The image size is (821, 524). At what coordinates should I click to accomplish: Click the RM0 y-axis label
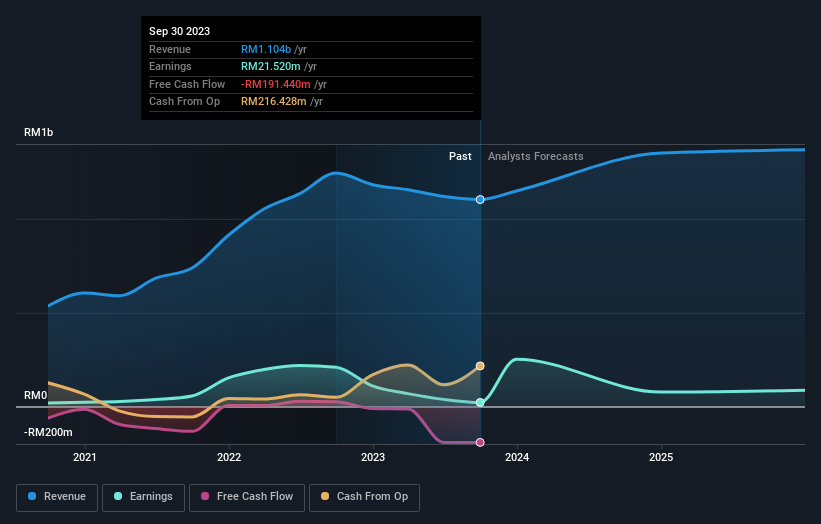[x=36, y=395]
